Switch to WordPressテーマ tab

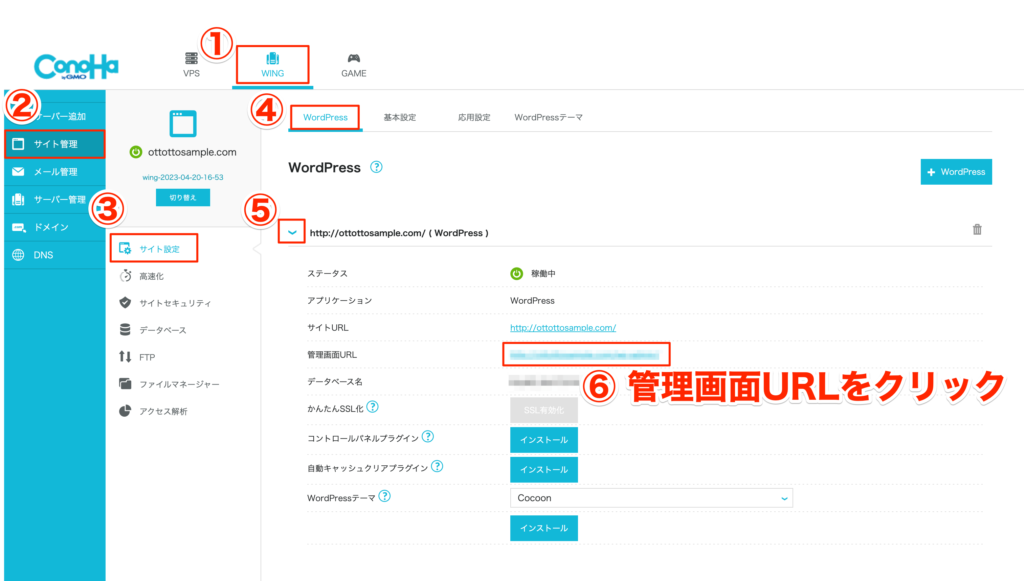549,118
